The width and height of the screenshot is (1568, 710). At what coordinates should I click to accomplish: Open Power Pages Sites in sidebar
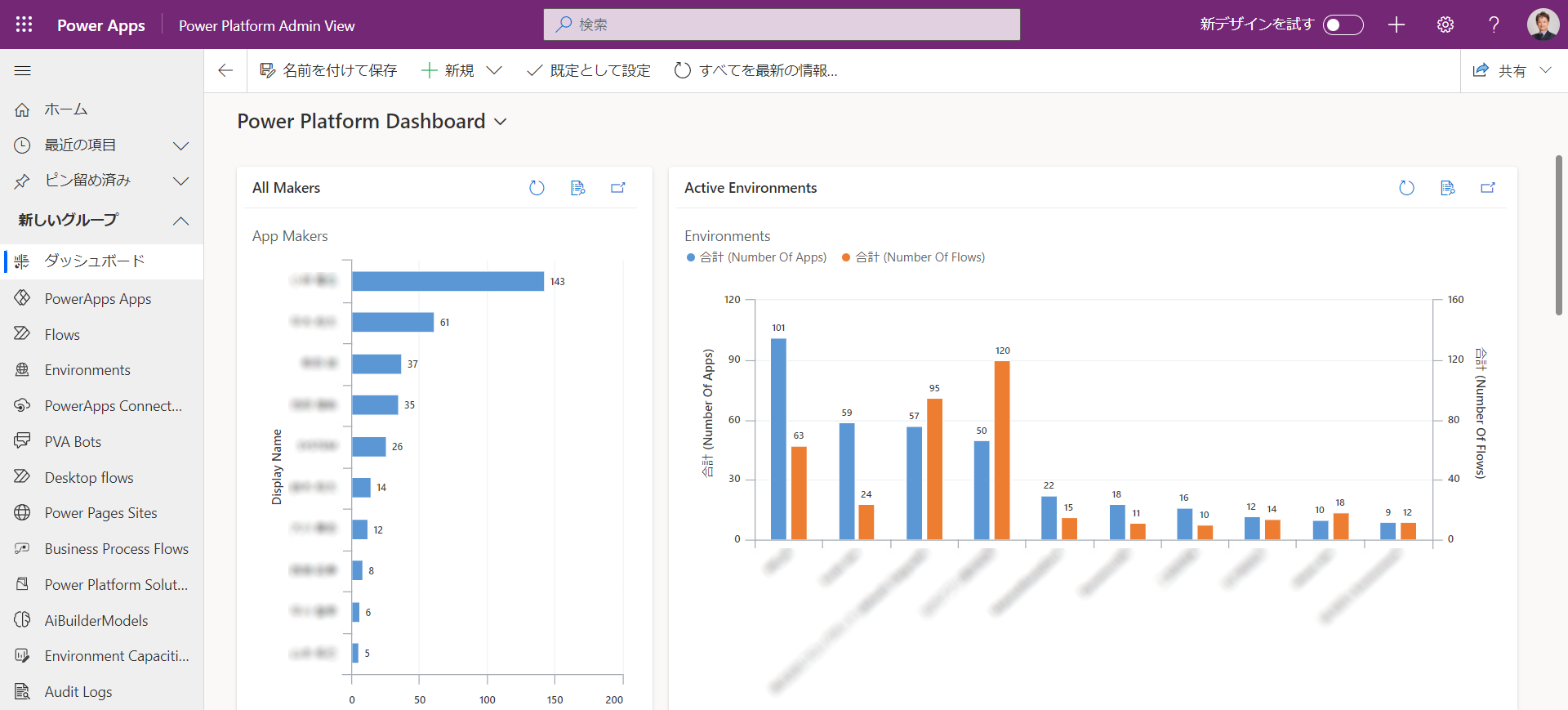101,513
